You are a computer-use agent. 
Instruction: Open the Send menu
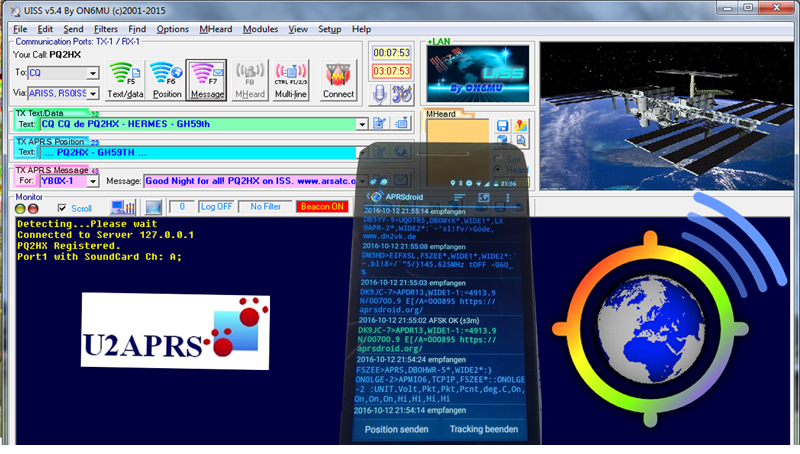[x=73, y=29]
